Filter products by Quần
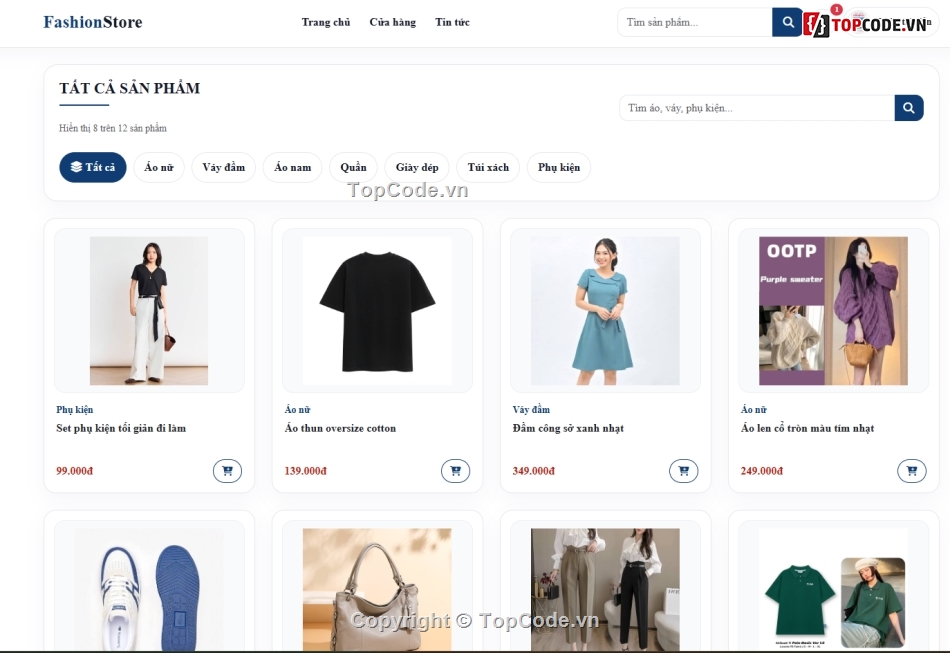 click(x=353, y=167)
